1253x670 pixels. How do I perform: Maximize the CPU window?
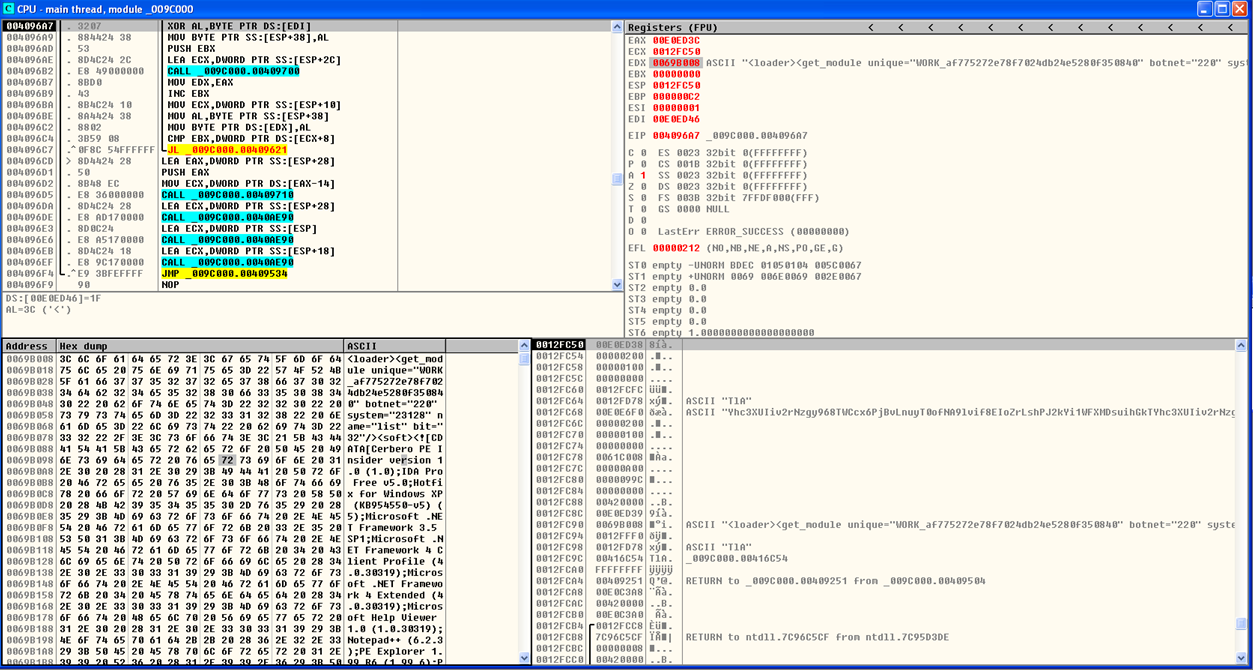[1222, 8]
